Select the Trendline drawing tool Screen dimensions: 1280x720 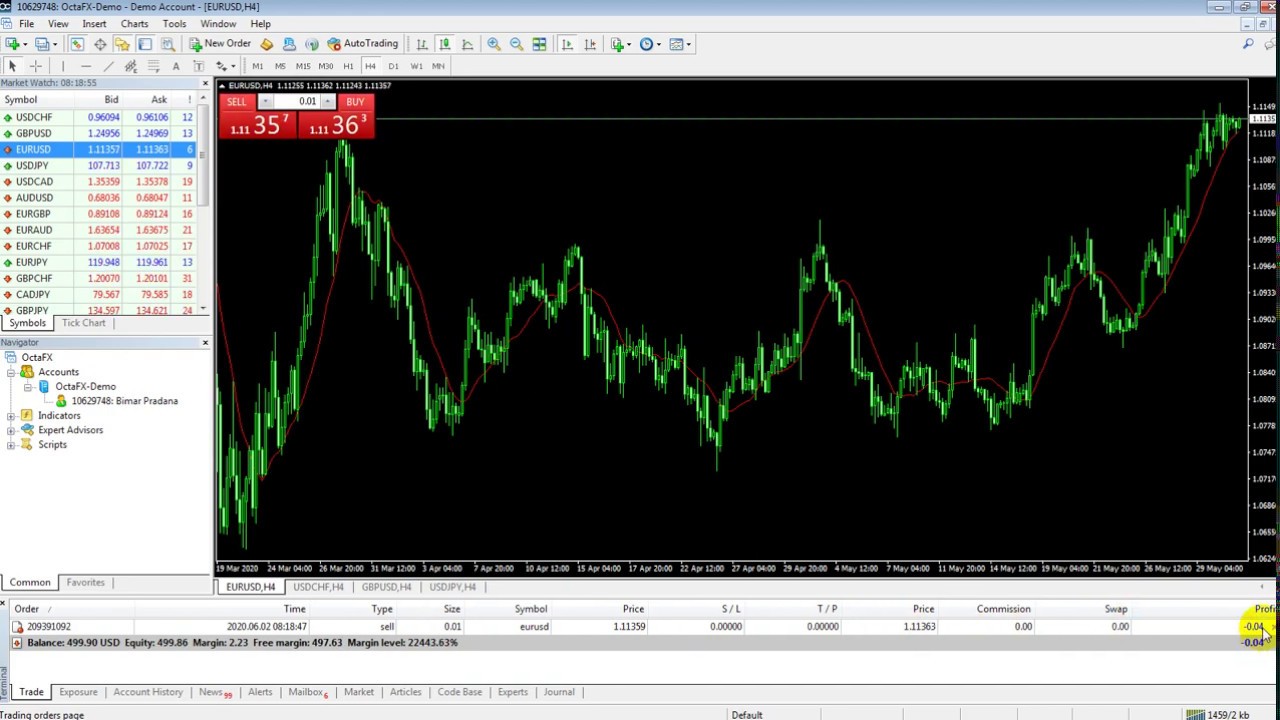click(x=108, y=66)
